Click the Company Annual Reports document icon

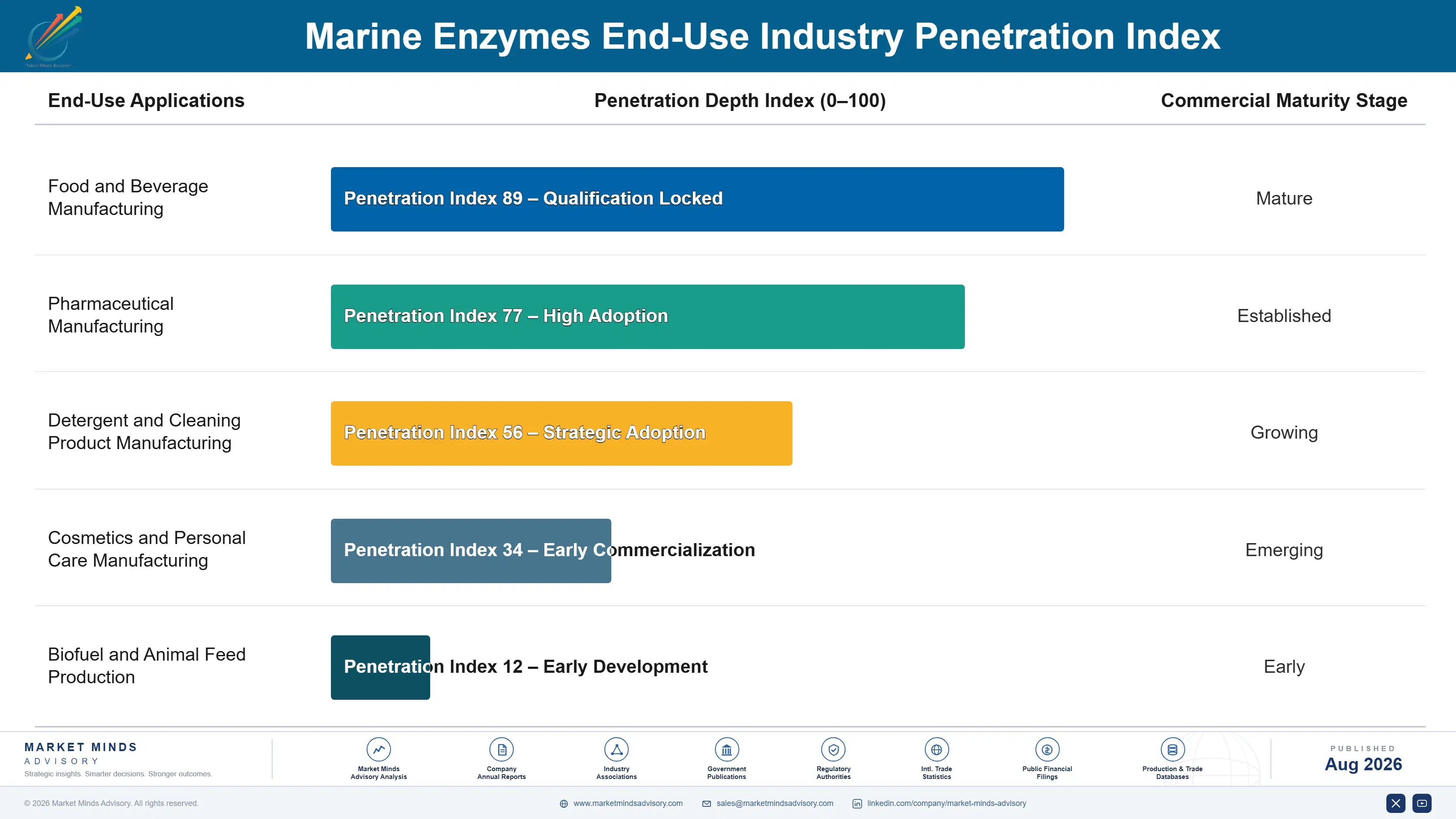501,749
